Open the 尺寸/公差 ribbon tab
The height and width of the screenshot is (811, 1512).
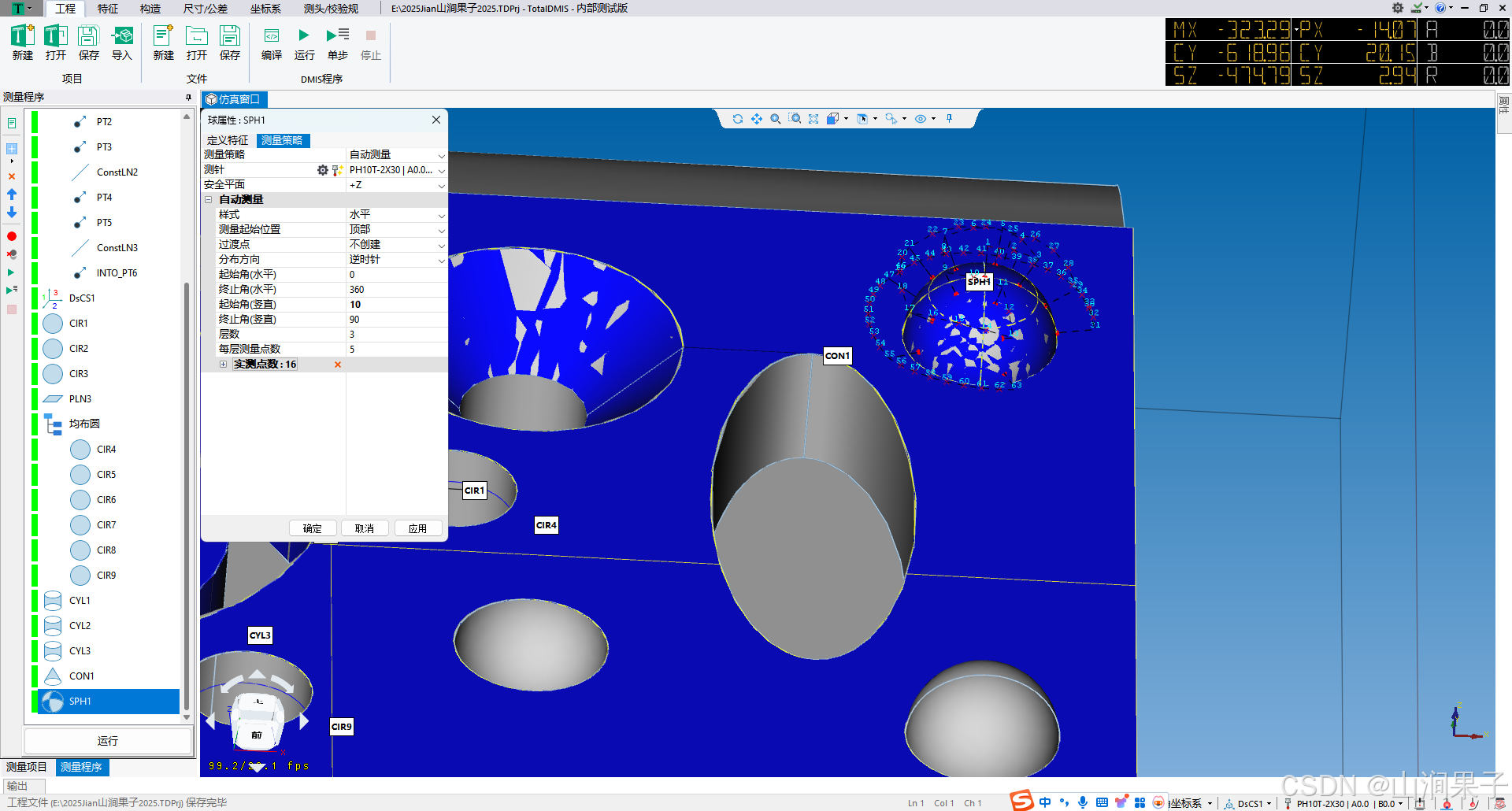tap(206, 9)
